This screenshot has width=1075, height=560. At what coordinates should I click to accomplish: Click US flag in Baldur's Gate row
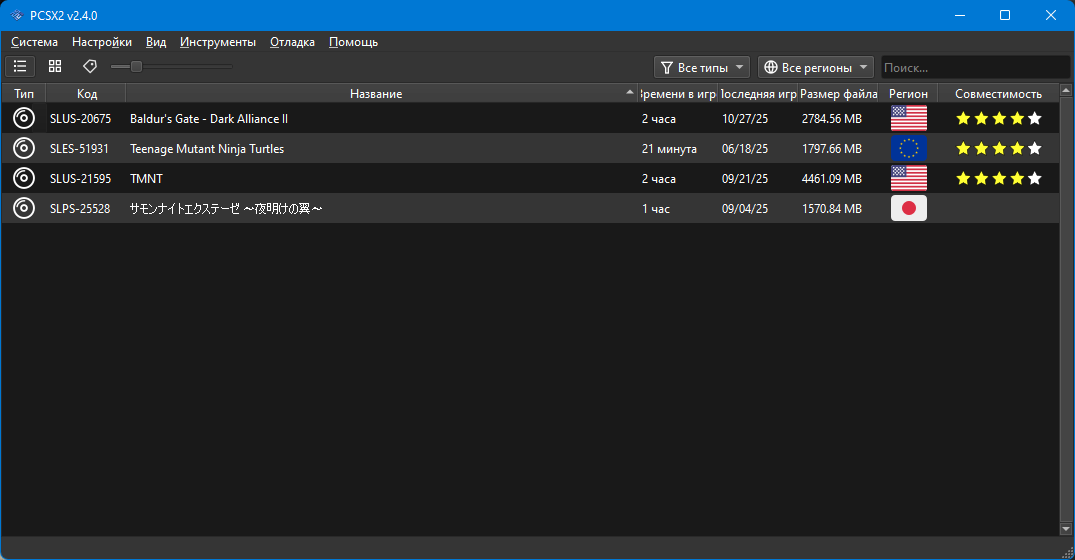click(908, 118)
